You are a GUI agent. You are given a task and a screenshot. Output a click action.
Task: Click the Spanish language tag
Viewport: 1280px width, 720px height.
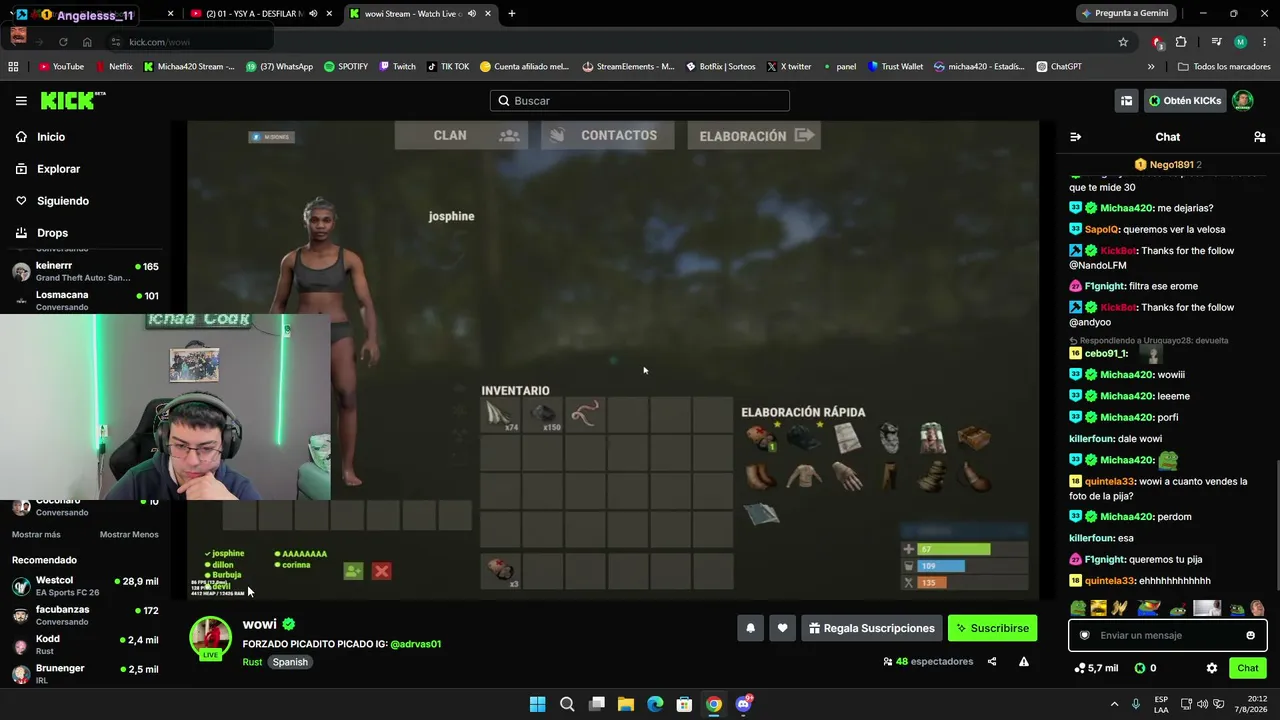coord(290,662)
